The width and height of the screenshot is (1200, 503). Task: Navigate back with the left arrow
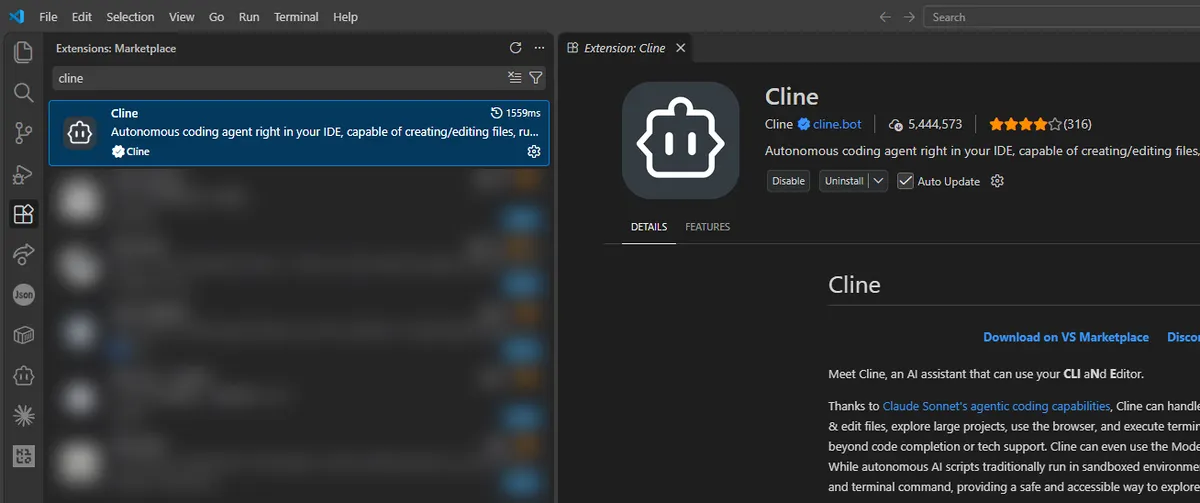click(885, 17)
